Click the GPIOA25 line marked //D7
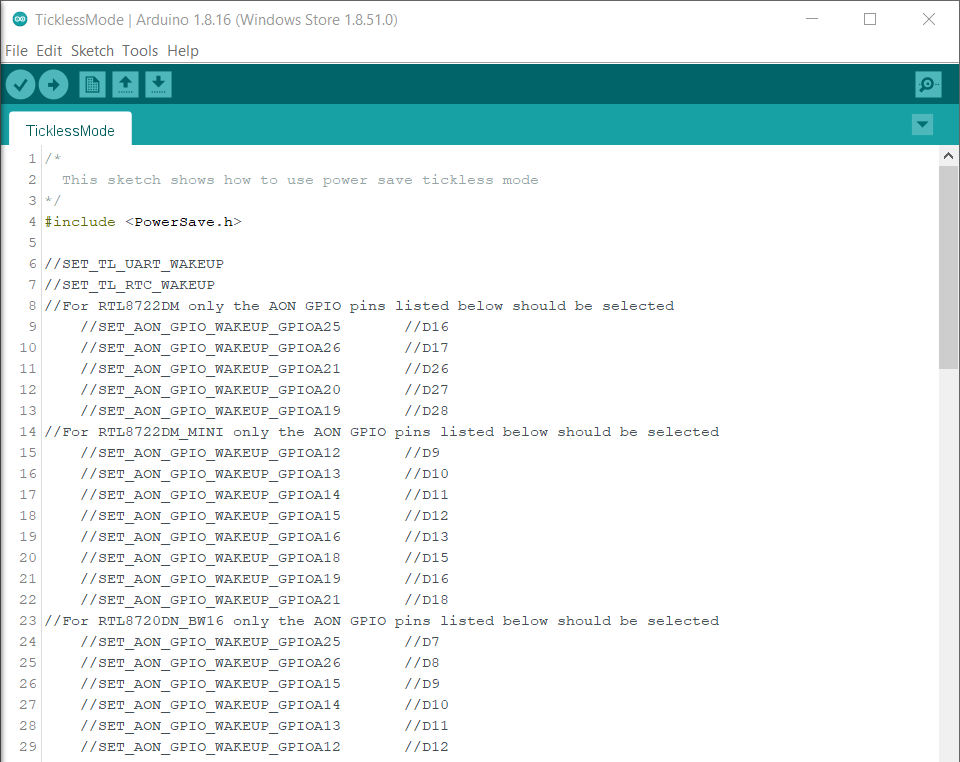Screen dimensions: 960x762 tap(260, 642)
